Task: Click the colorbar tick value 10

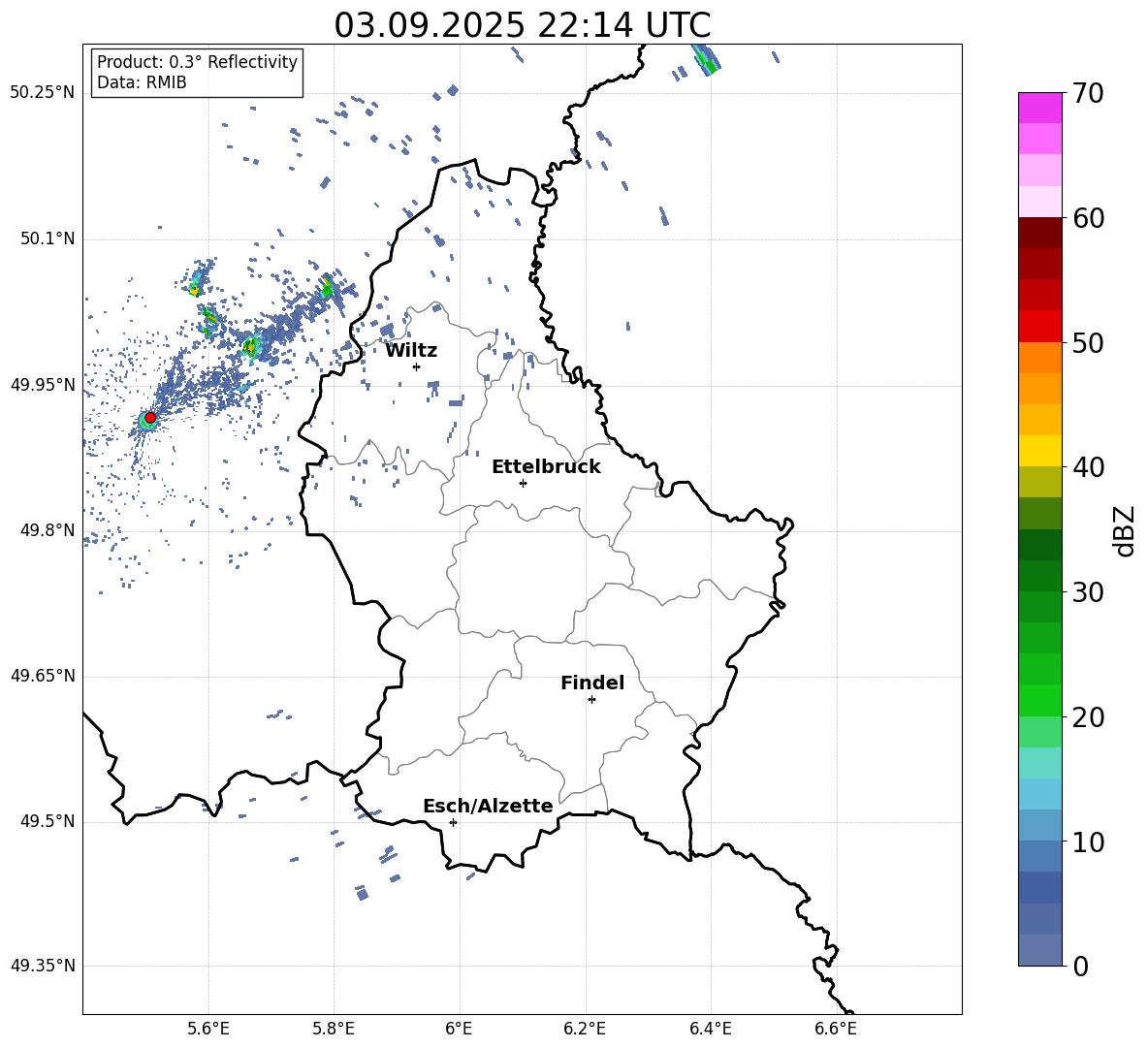Action: 1088,842
